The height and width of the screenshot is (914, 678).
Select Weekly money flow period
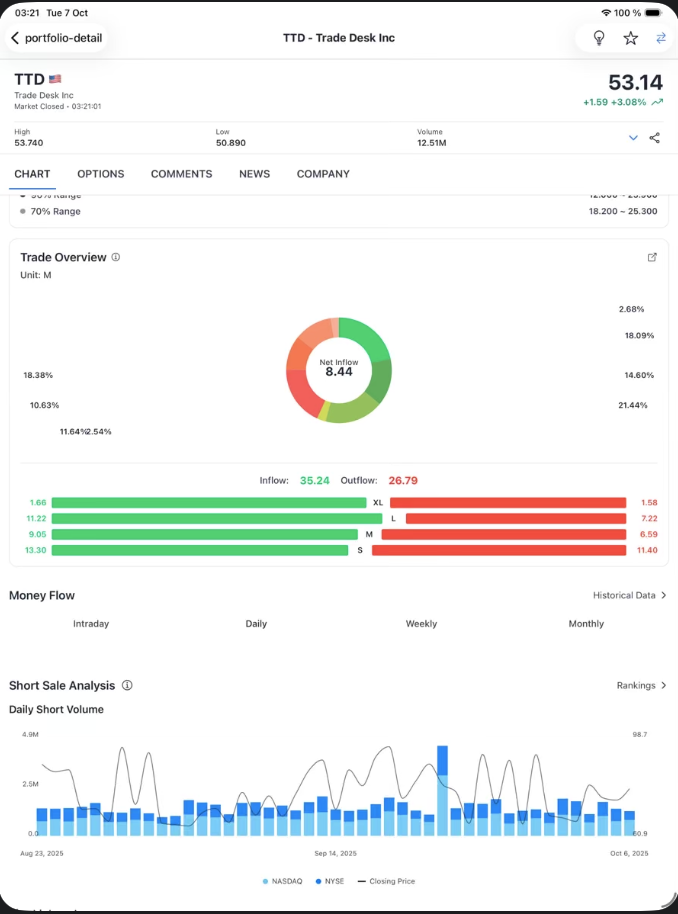click(421, 624)
